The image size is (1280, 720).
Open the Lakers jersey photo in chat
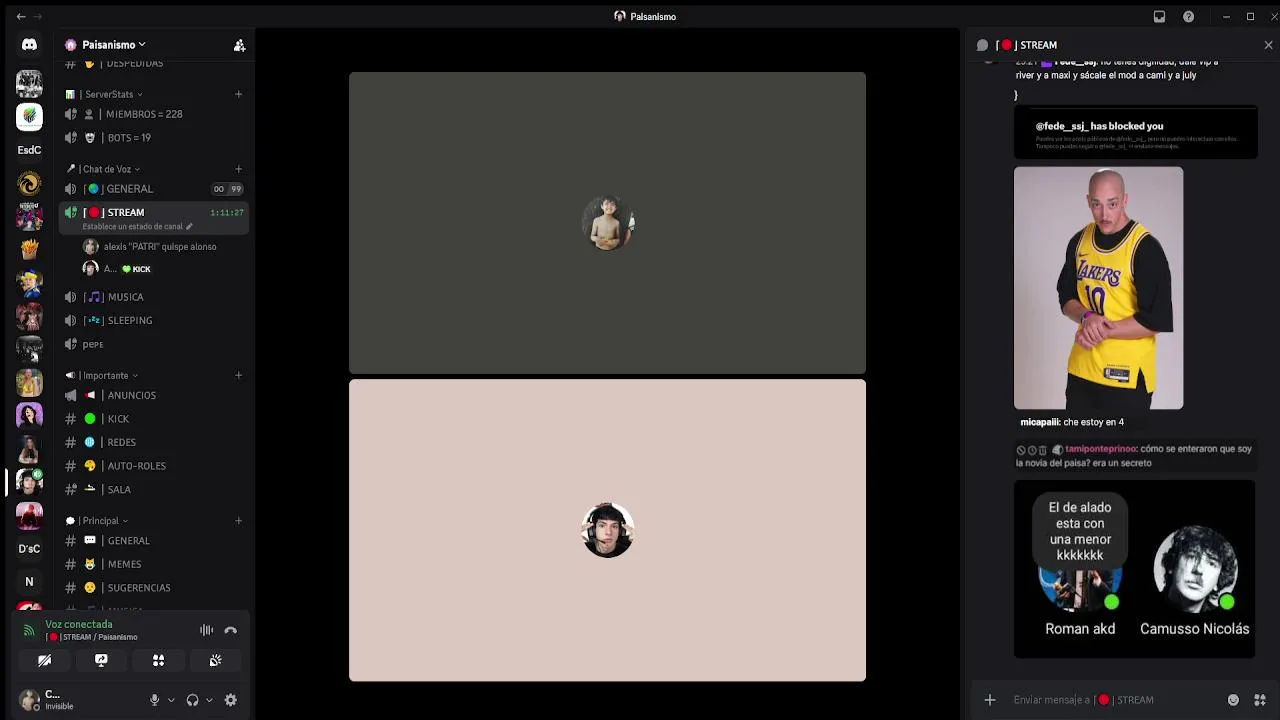[x=1098, y=288]
